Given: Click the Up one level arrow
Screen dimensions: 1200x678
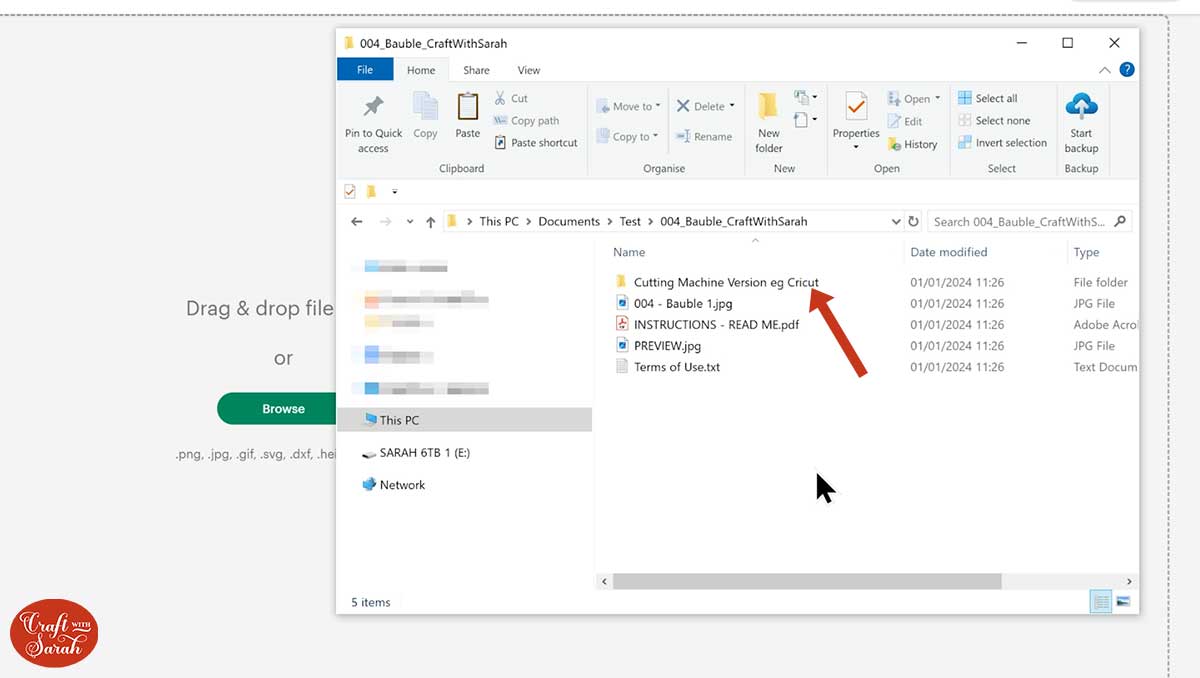Looking at the screenshot, I should 431,222.
